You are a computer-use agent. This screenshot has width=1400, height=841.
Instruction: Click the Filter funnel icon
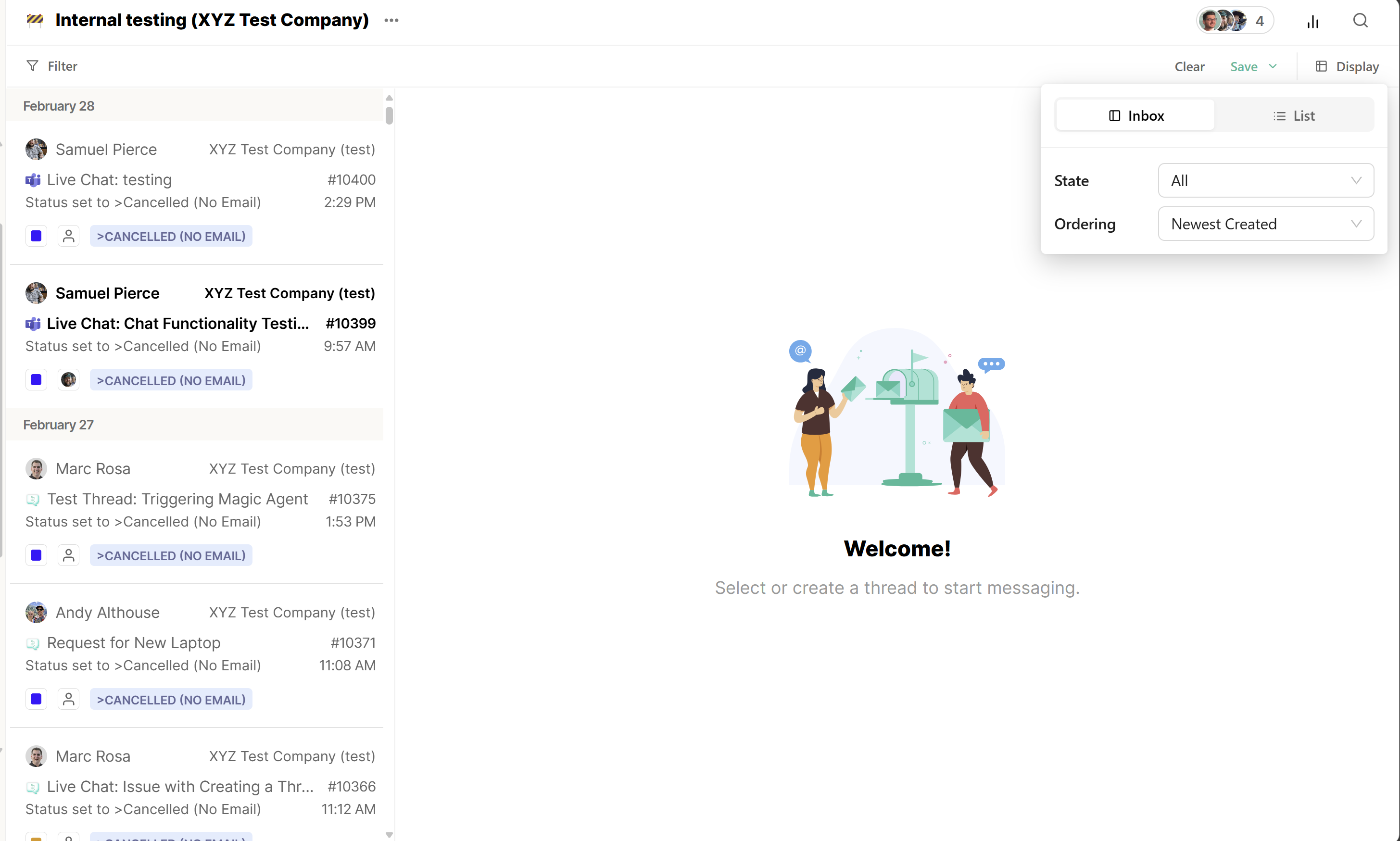point(32,66)
